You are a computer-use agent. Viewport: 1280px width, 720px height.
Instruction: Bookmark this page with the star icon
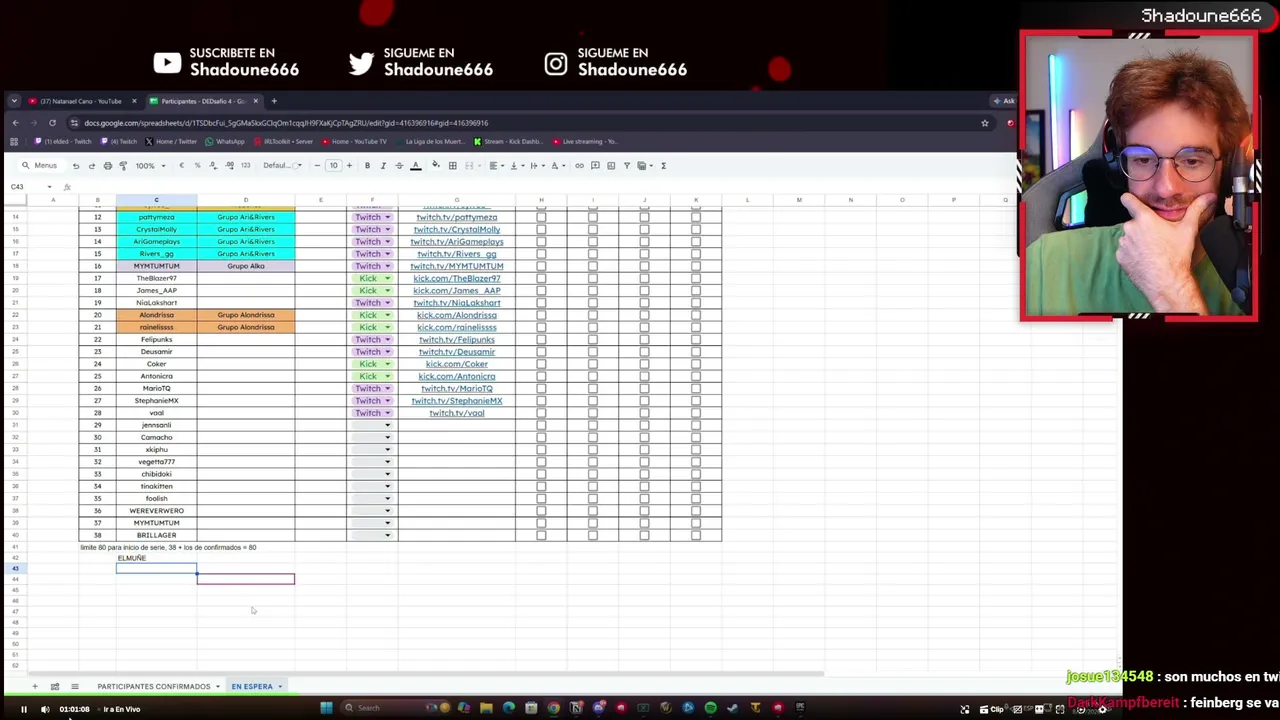pos(985,123)
